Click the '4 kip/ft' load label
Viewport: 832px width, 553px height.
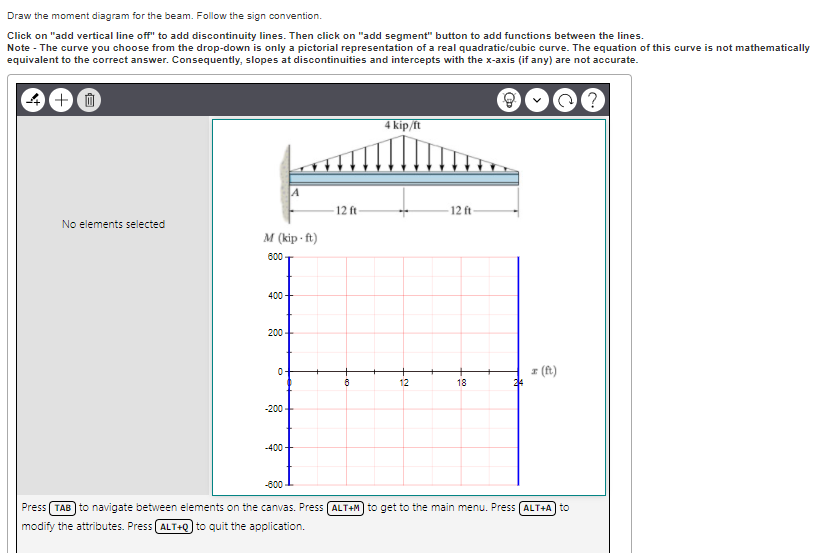tap(402, 125)
